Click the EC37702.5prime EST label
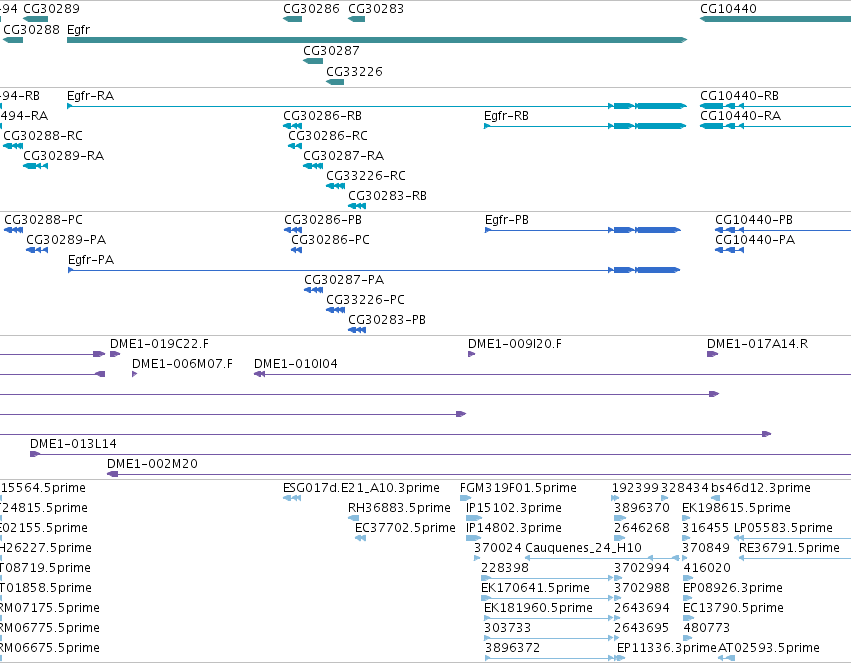This screenshot has width=851, height=663. [x=405, y=528]
